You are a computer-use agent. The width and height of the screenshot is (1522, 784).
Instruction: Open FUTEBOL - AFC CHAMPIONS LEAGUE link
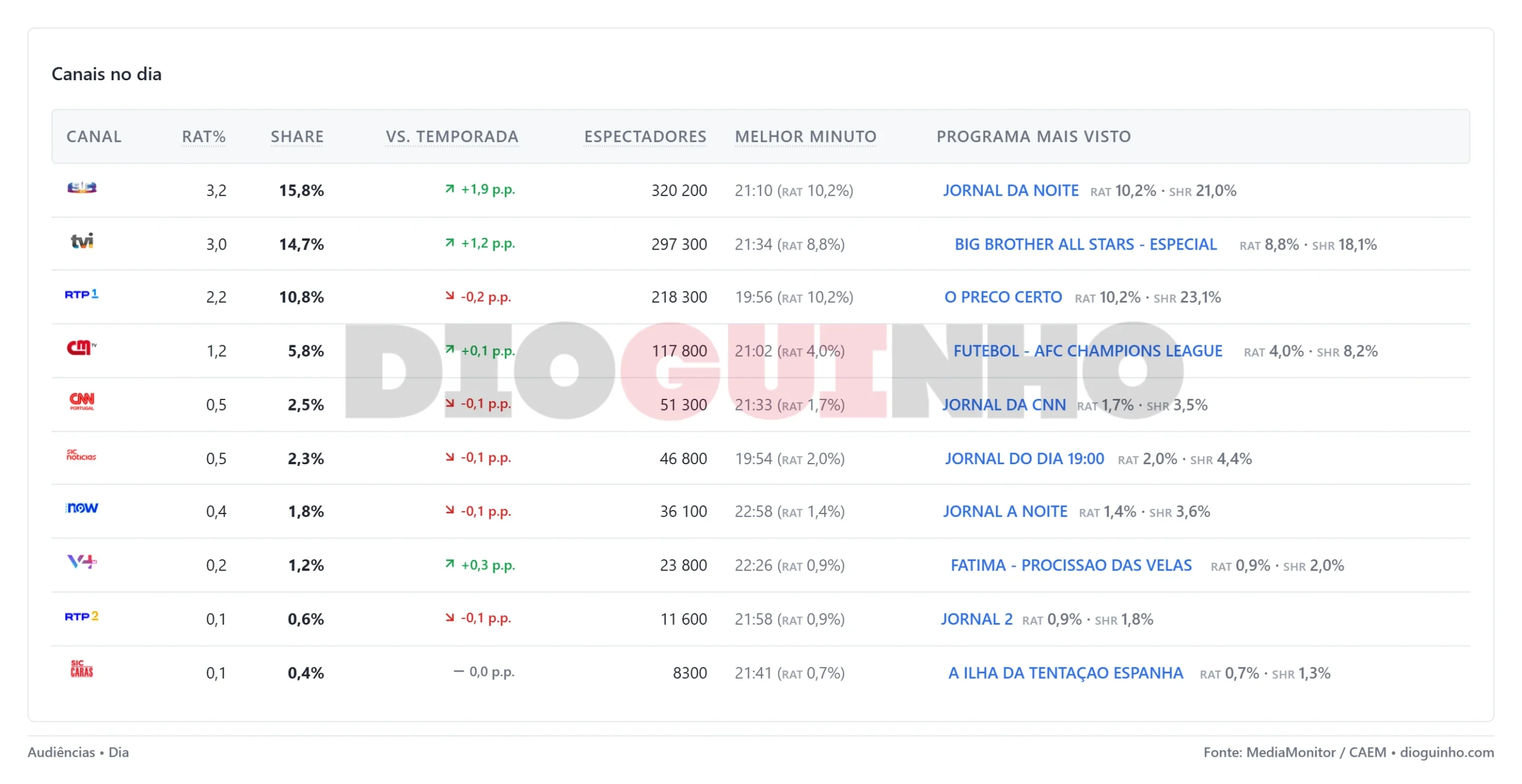pos(1087,351)
